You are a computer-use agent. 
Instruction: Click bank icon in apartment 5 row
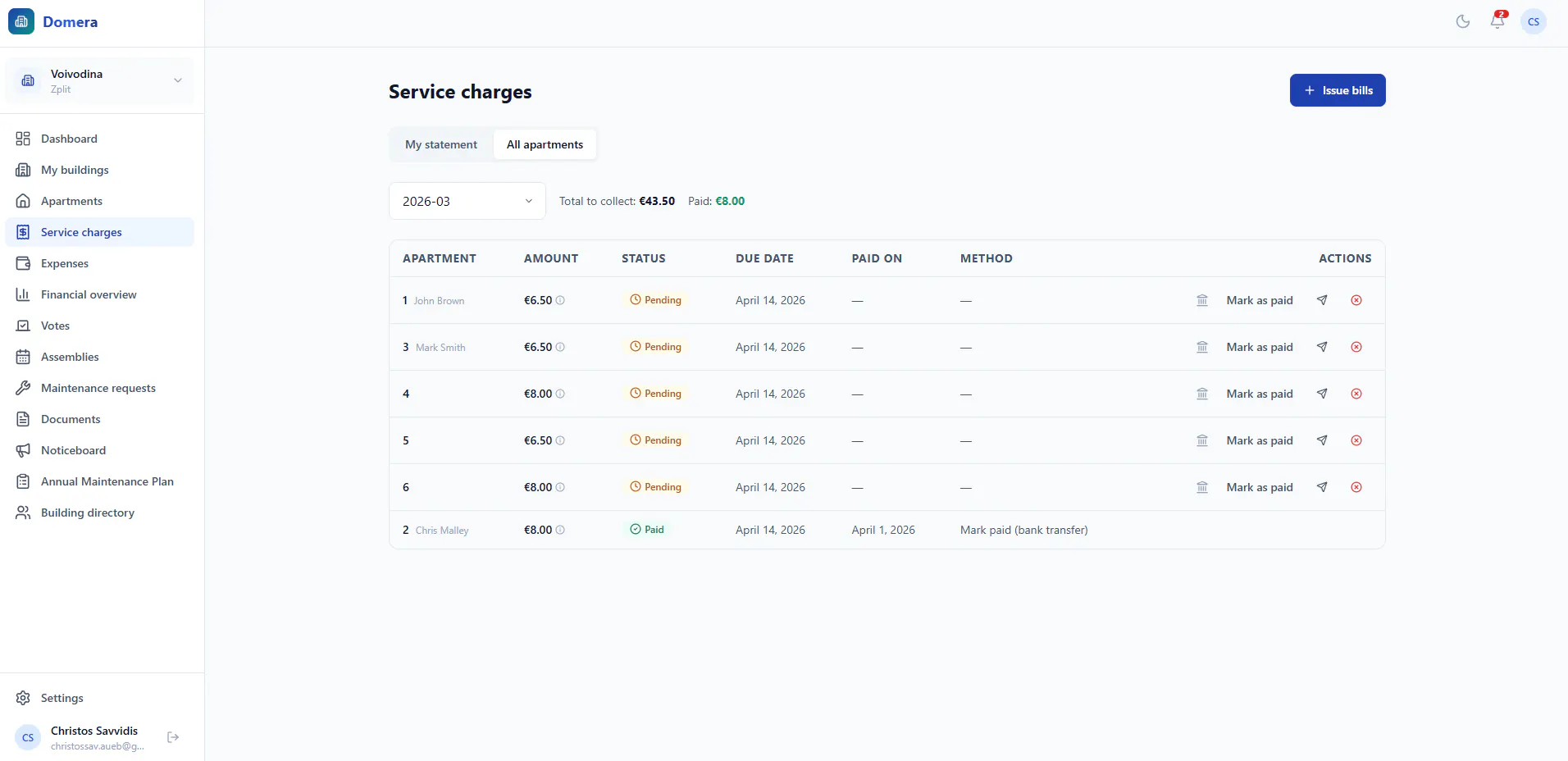coord(1202,440)
